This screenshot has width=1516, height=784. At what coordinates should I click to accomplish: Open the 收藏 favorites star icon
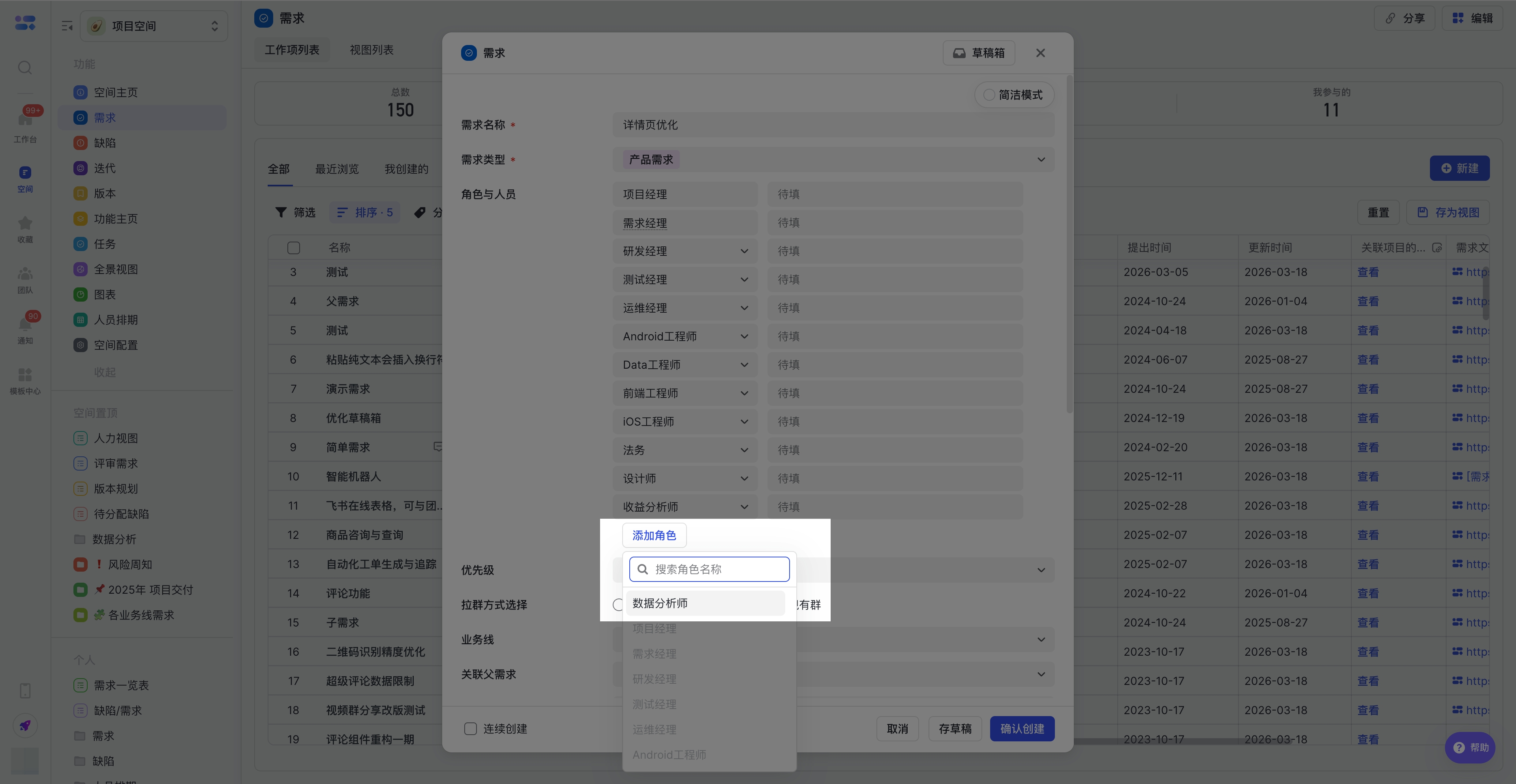25,229
